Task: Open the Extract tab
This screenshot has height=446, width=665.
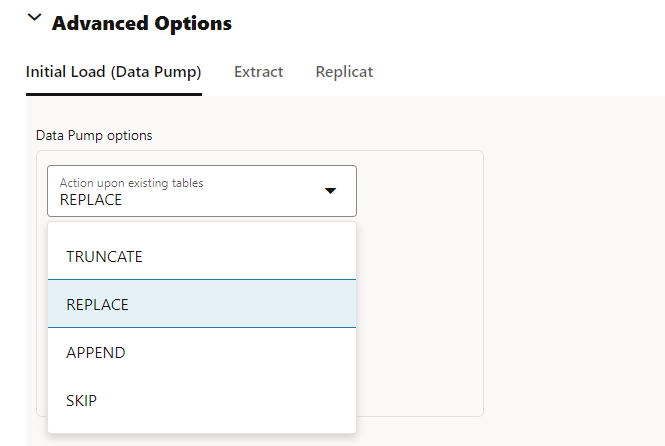Action: click(x=258, y=72)
